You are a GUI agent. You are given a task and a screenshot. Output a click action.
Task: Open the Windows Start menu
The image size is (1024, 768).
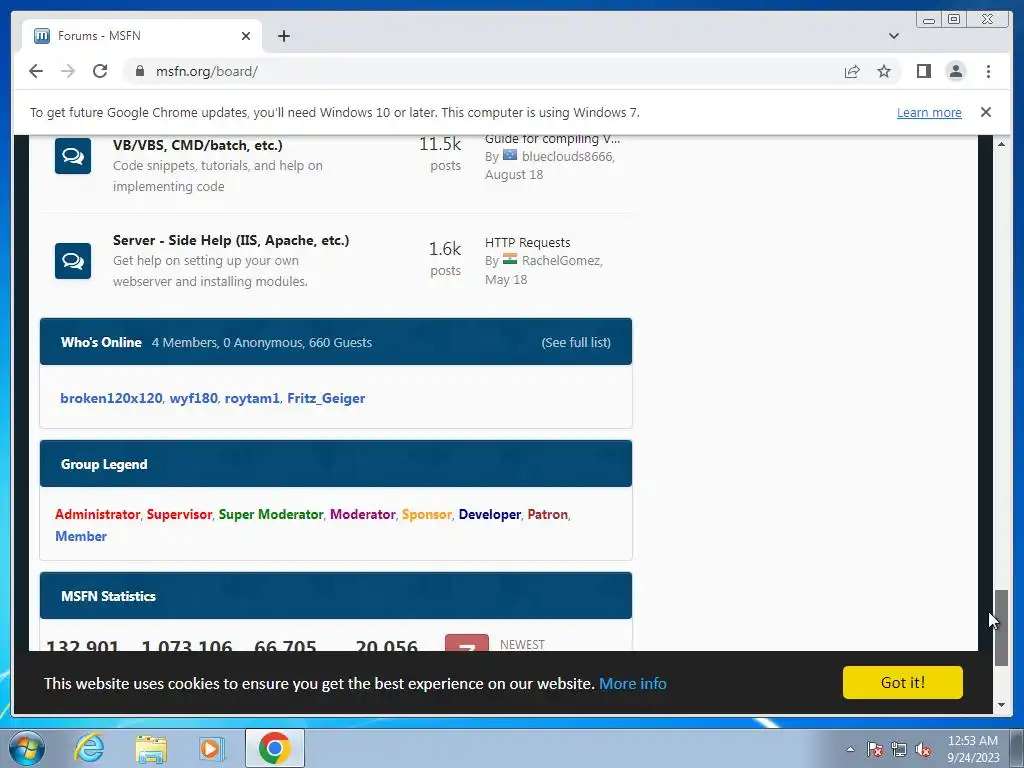pyautogui.click(x=27, y=748)
